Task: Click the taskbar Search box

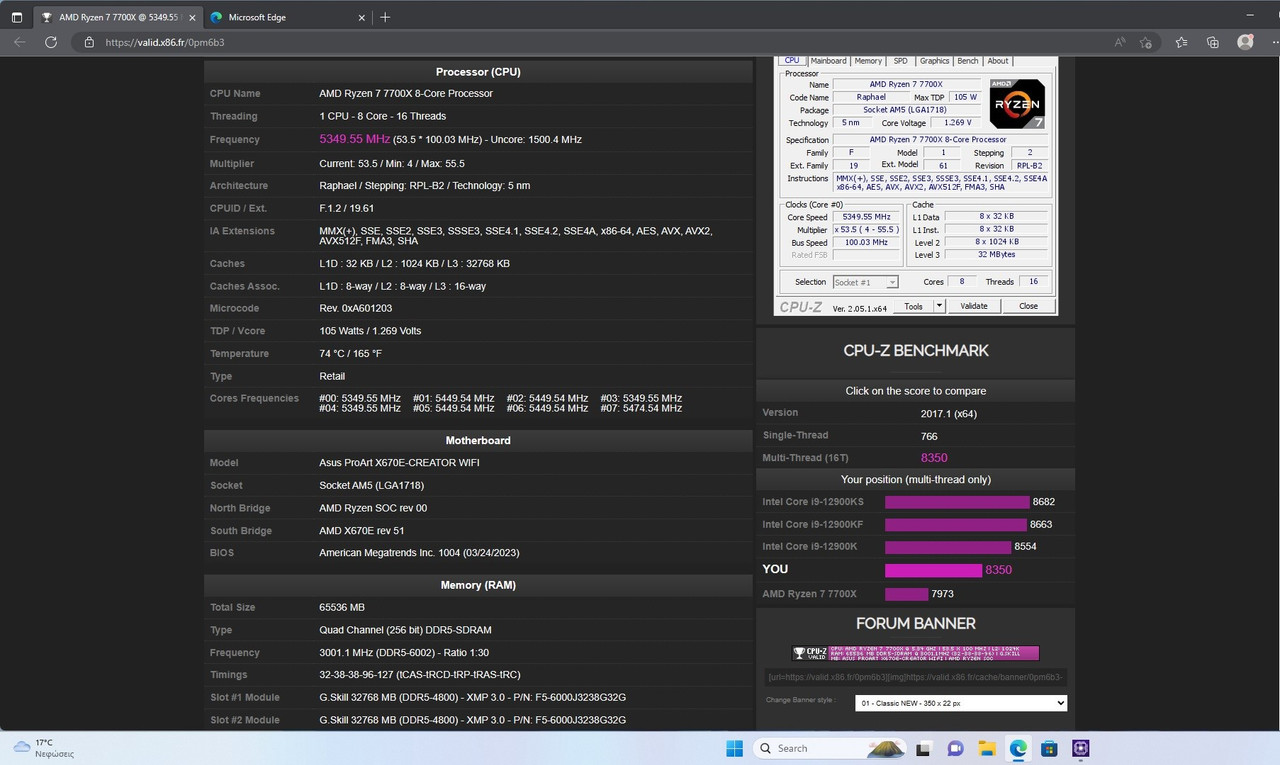Action: [828, 748]
